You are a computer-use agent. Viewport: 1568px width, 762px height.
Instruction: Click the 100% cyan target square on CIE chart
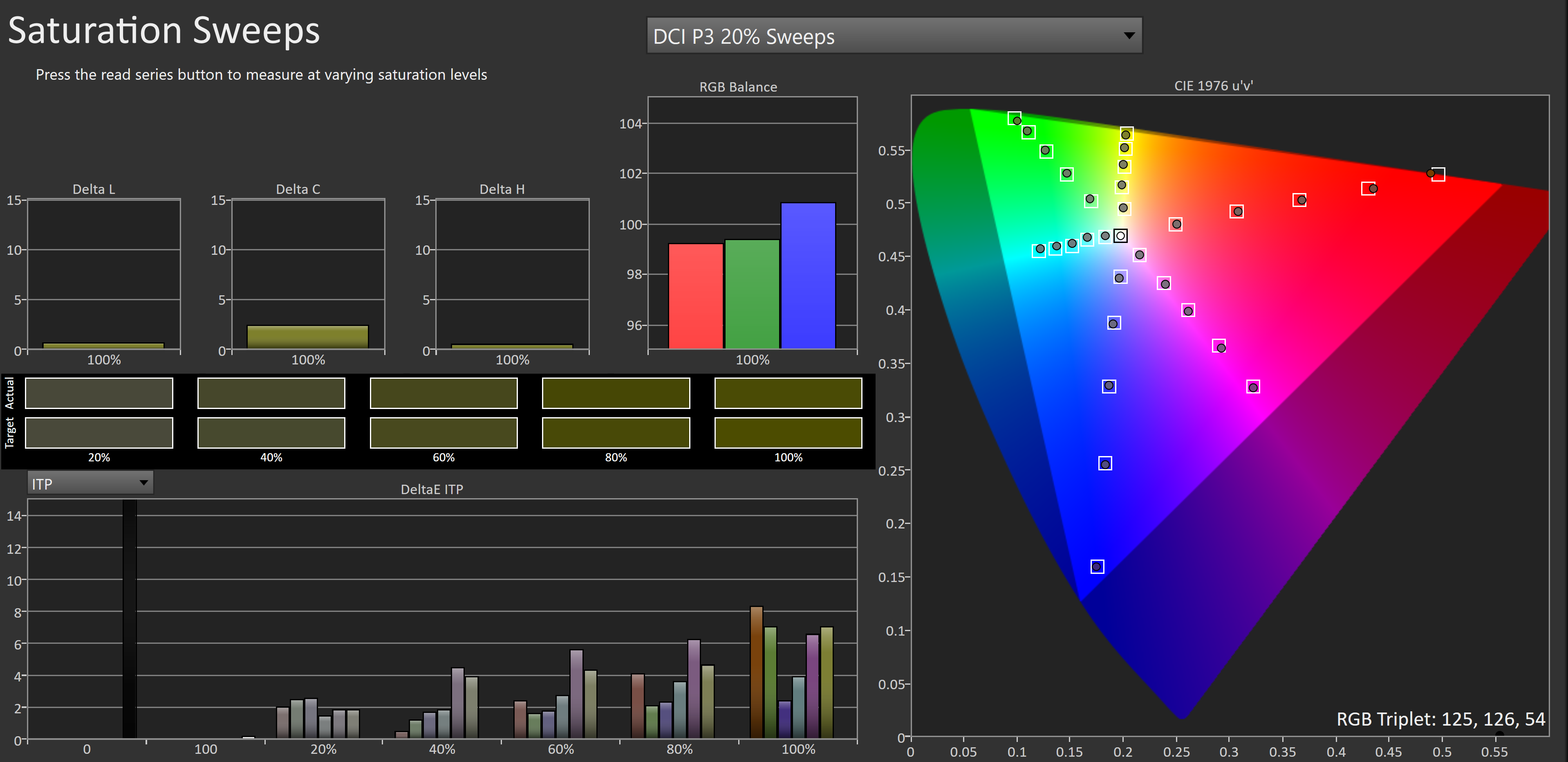[x=1039, y=250]
